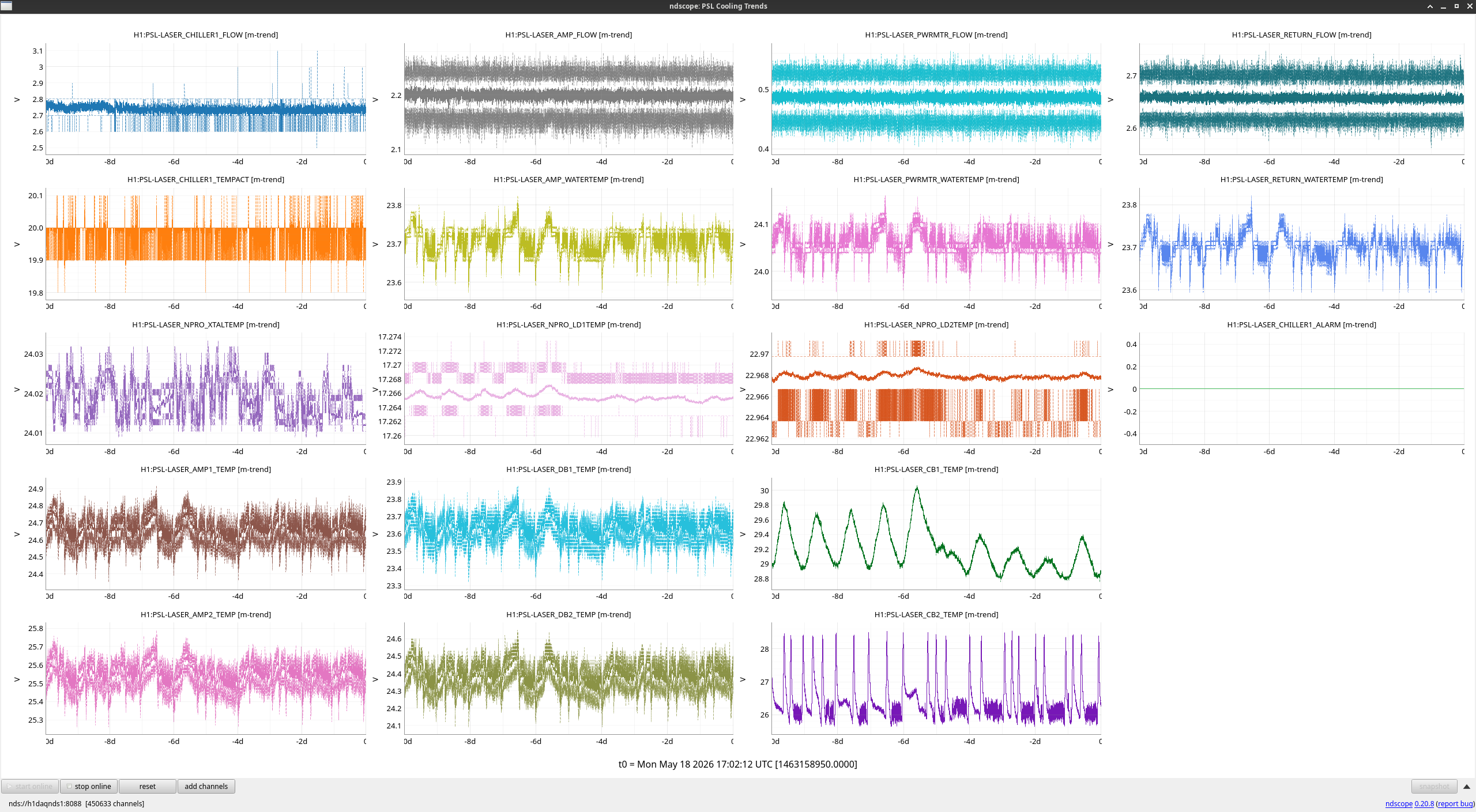The image size is (1476, 812).
Task: Maximize the ndscope window
Action: 1456,6
